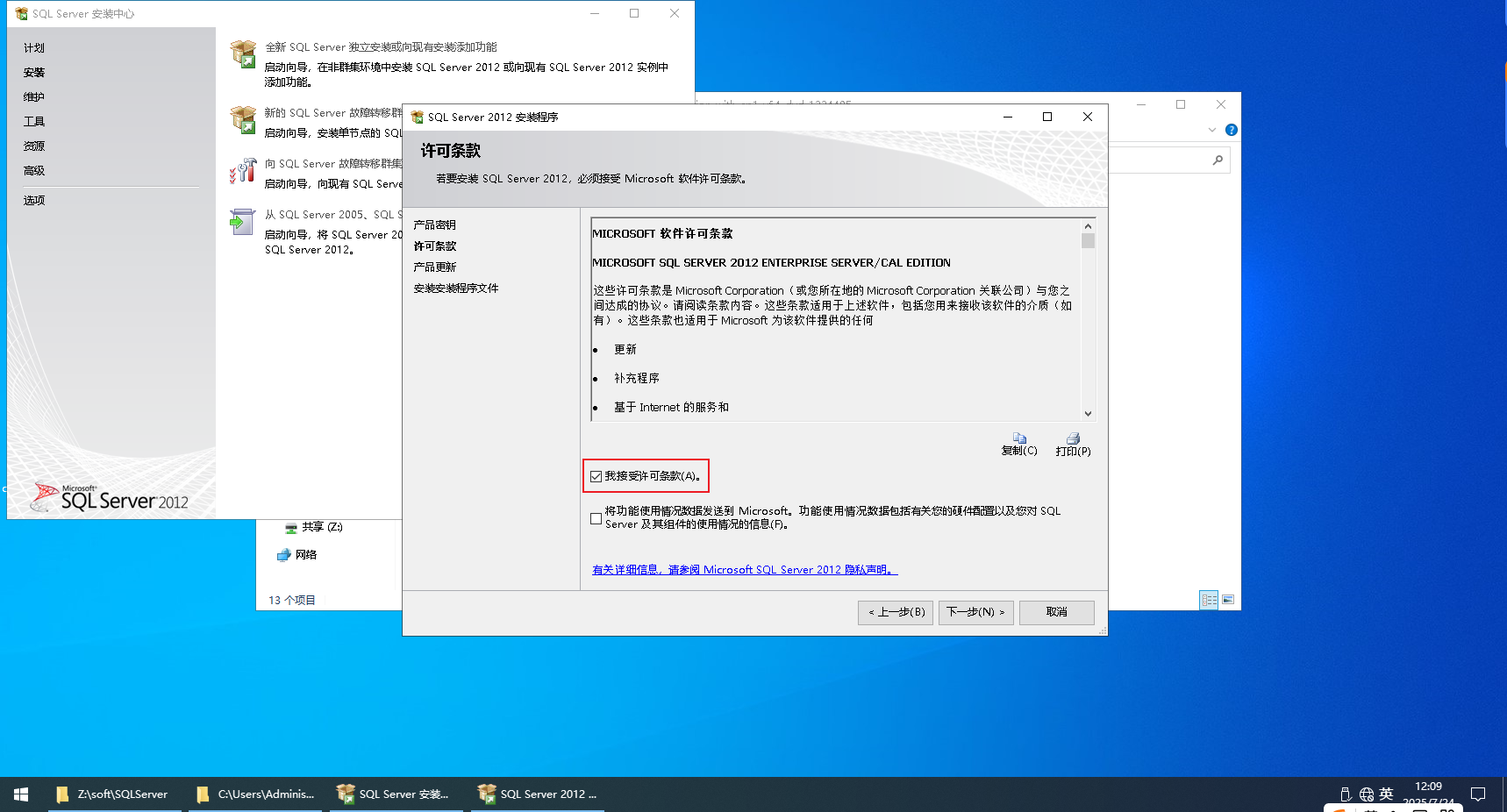Switch Explorer to large icons view
1507x812 pixels.
pyautogui.click(x=1228, y=600)
